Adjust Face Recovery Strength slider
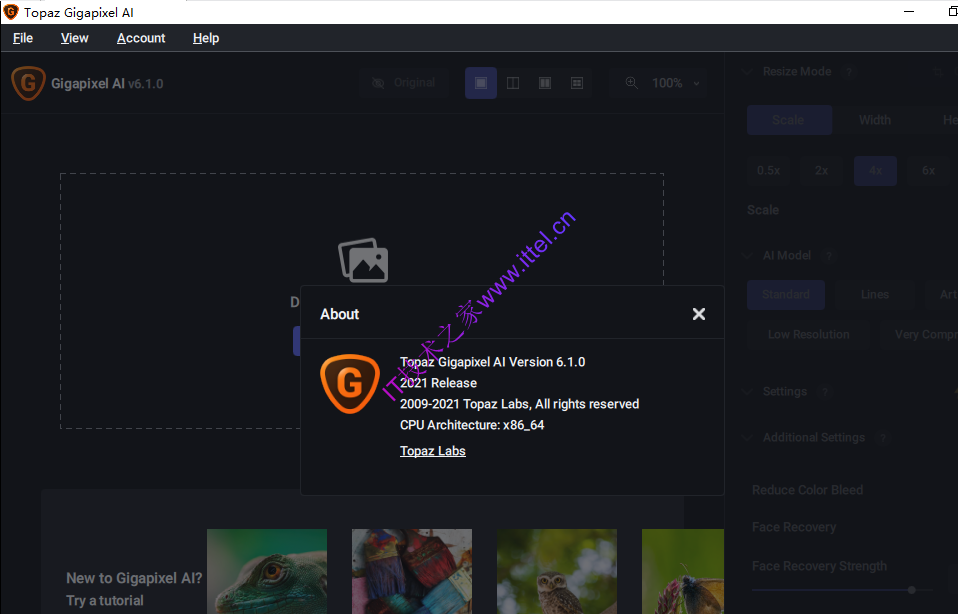This screenshot has height=614, width=958. [x=911, y=590]
